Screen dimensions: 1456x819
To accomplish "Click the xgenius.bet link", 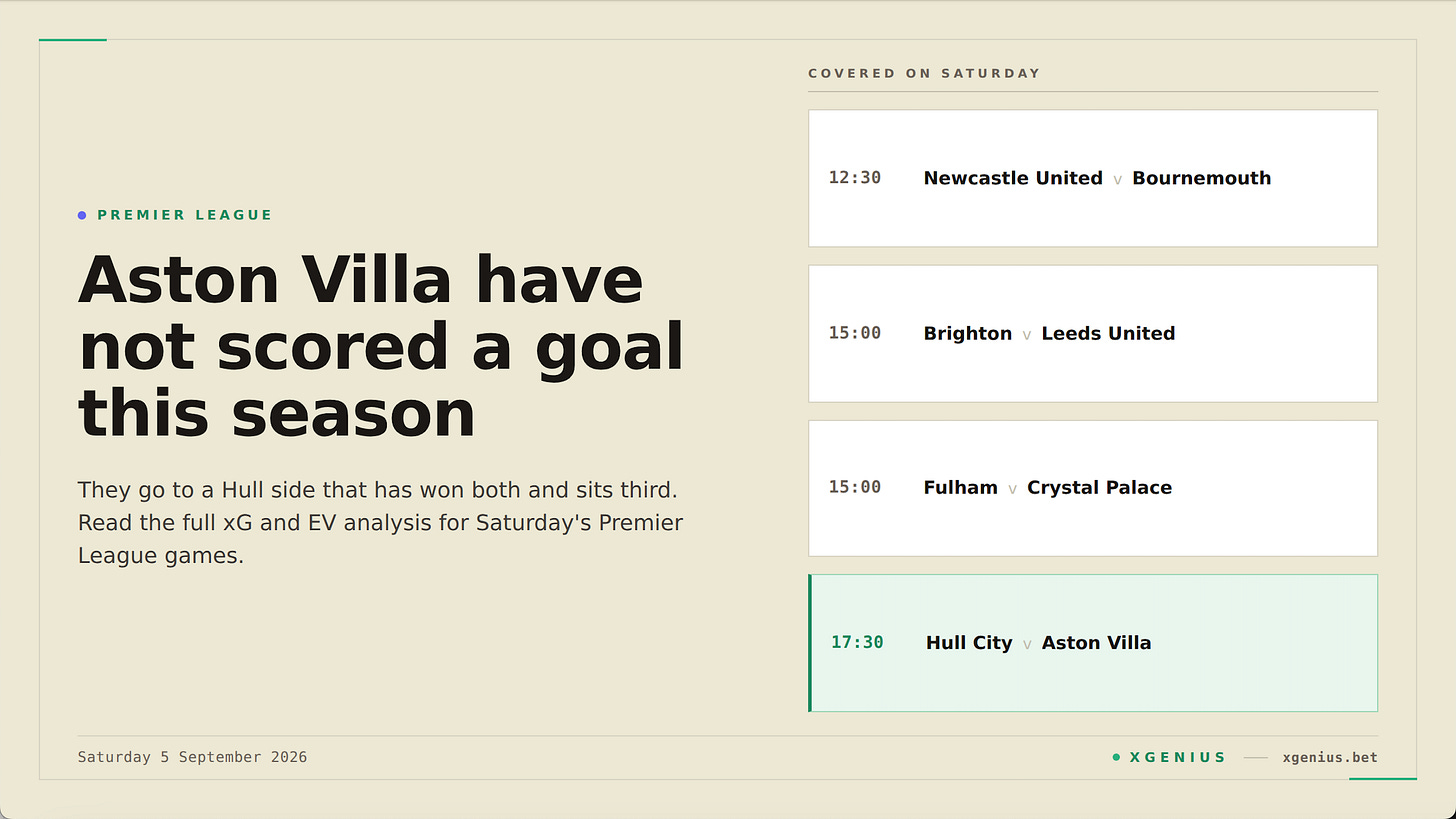I will (1330, 757).
